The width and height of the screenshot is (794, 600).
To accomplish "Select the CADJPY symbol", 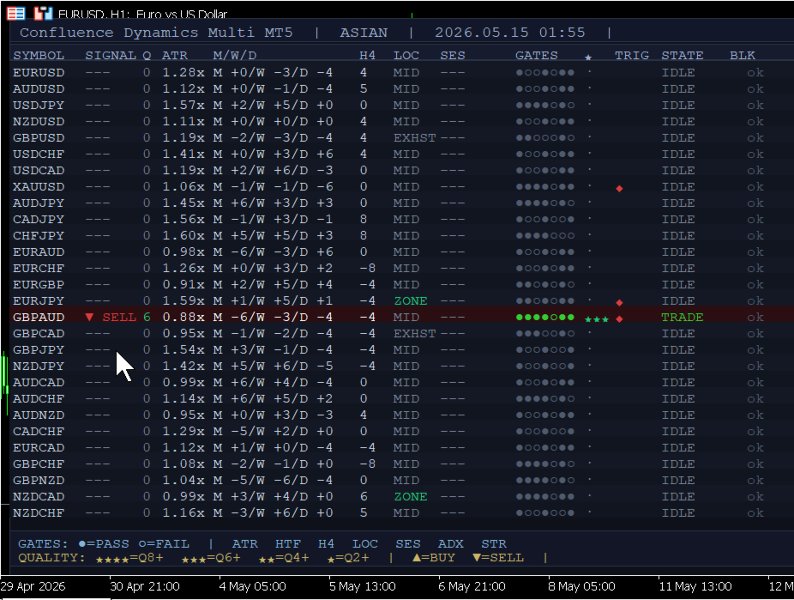I will pyautogui.click(x=38, y=219).
